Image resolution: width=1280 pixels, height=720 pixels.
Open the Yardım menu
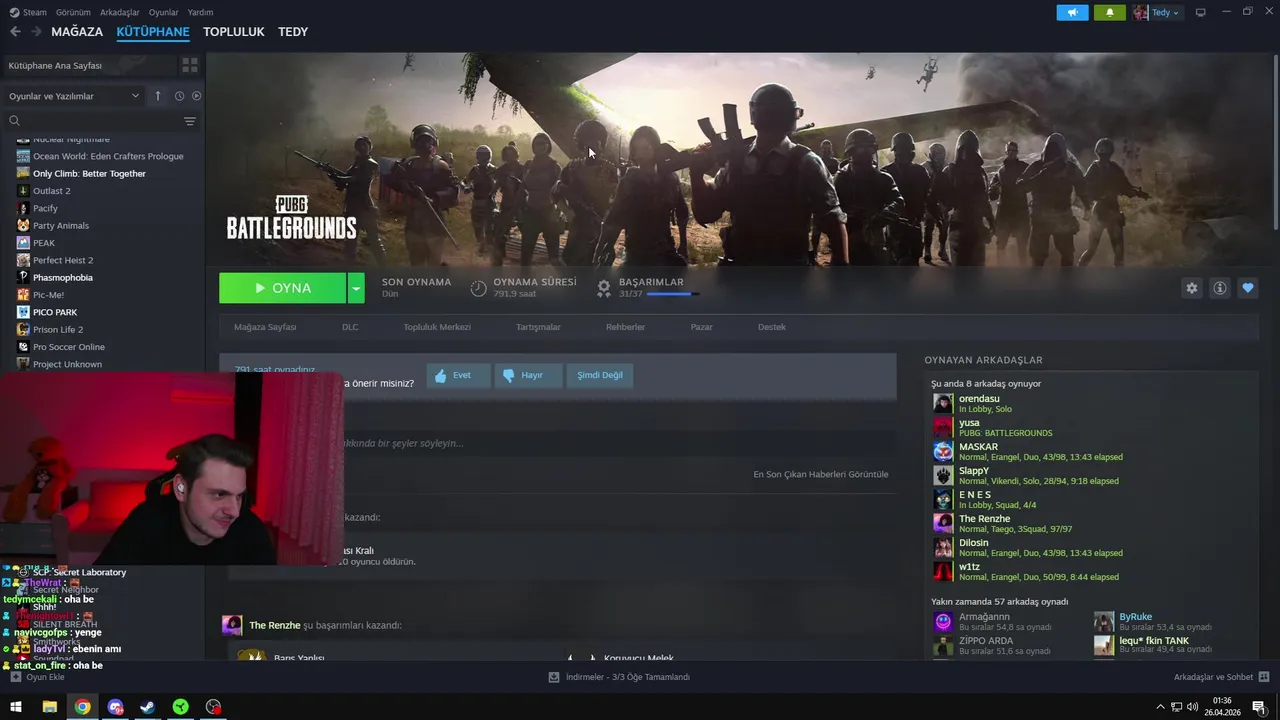pos(200,12)
